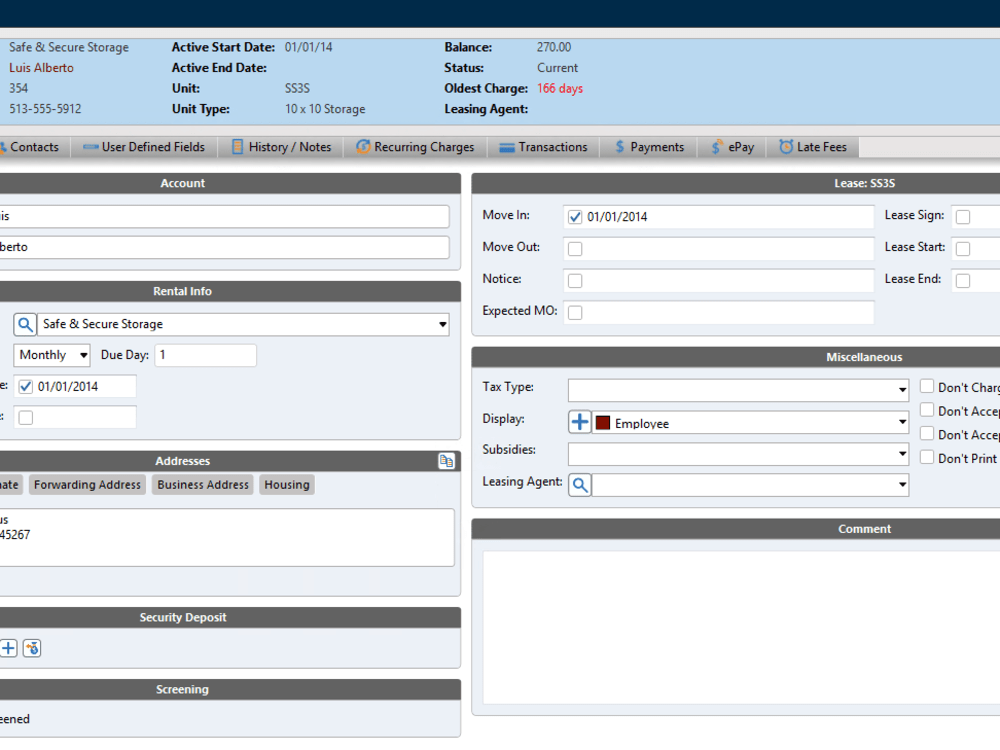The width and height of the screenshot is (1000, 750).
Task: Switch to the Contacts tab
Action: point(31,147)
